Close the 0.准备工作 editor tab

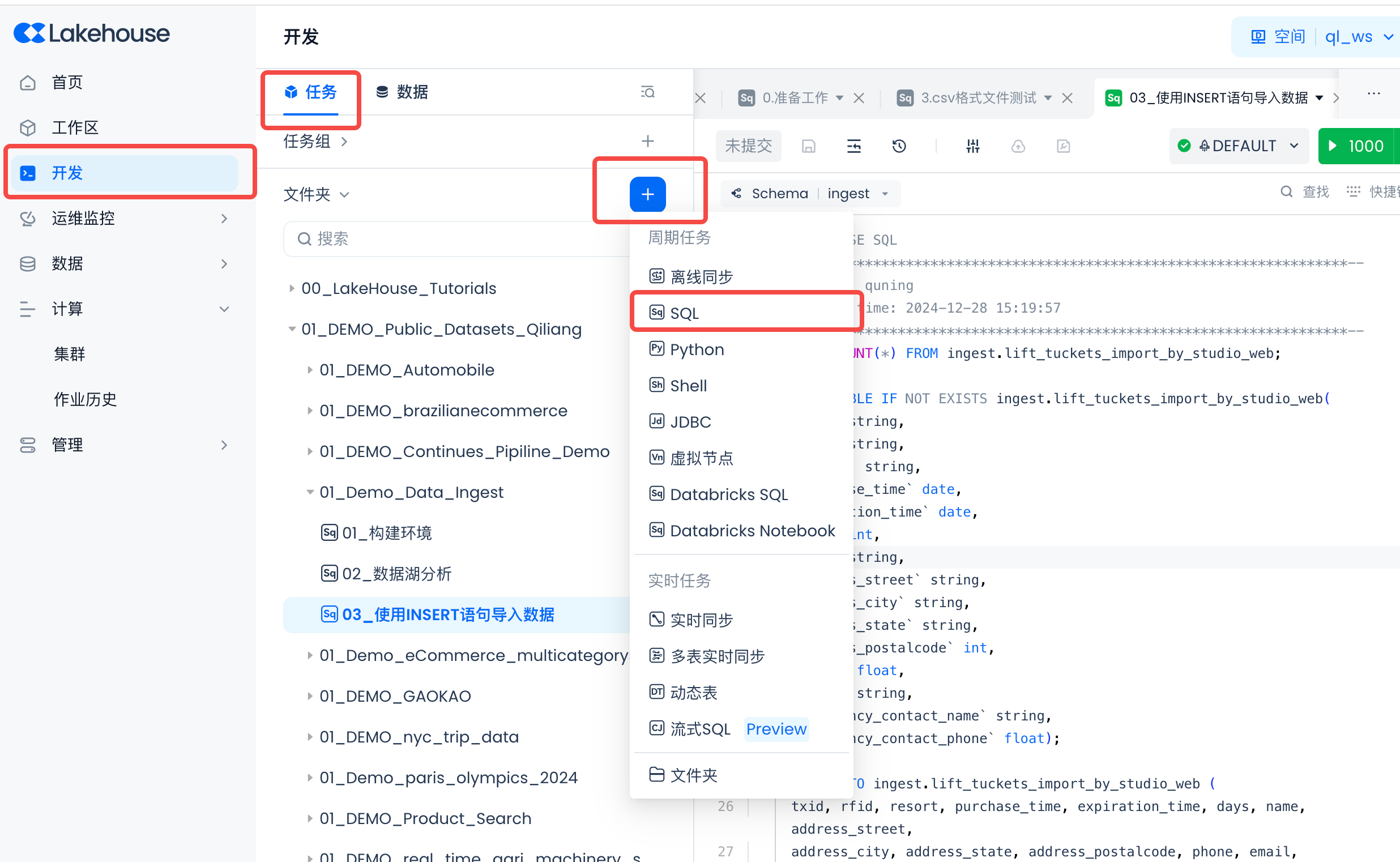tap(859, 98)
